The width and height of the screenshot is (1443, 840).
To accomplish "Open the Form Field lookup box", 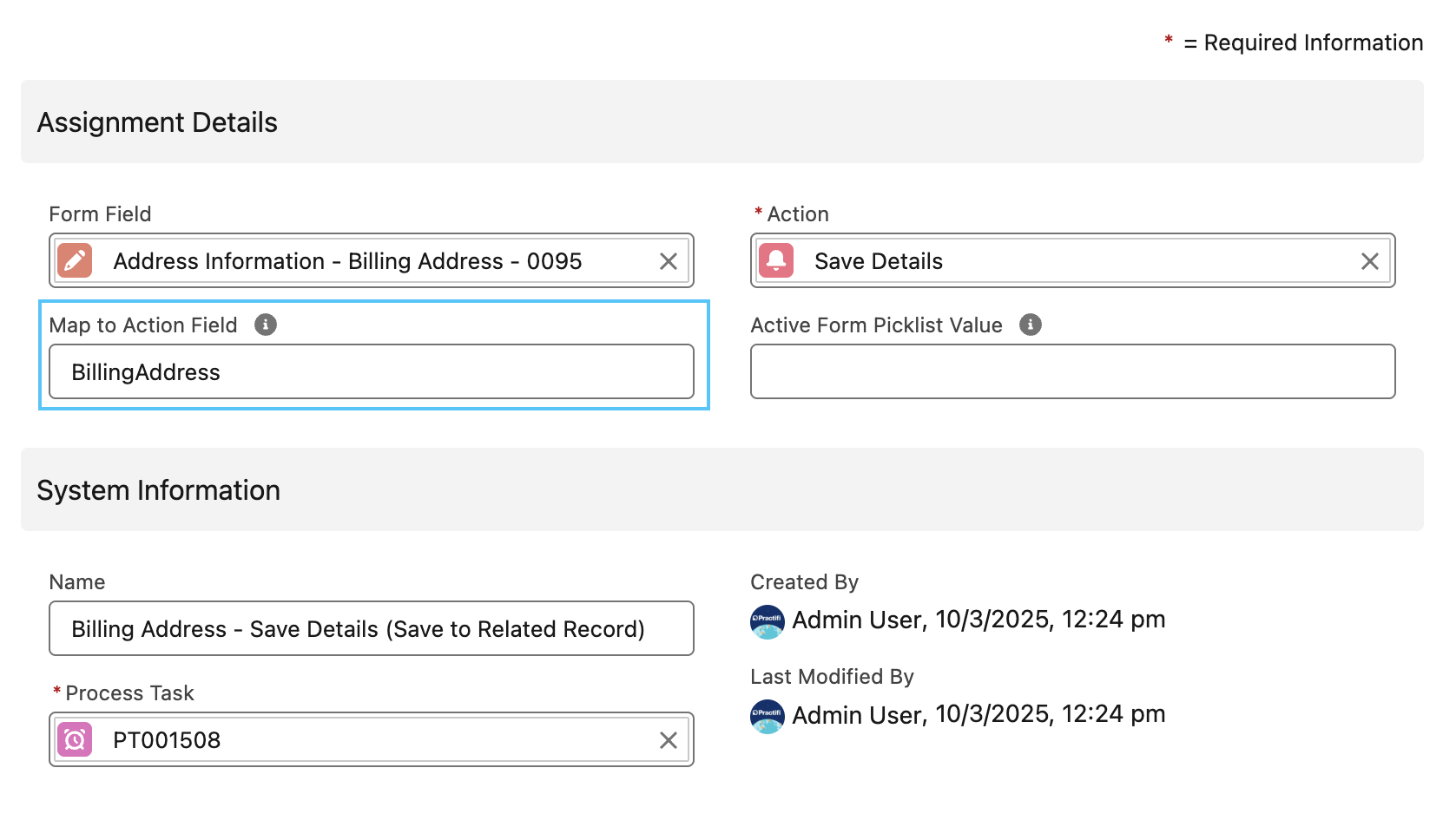I will [372, 260].
